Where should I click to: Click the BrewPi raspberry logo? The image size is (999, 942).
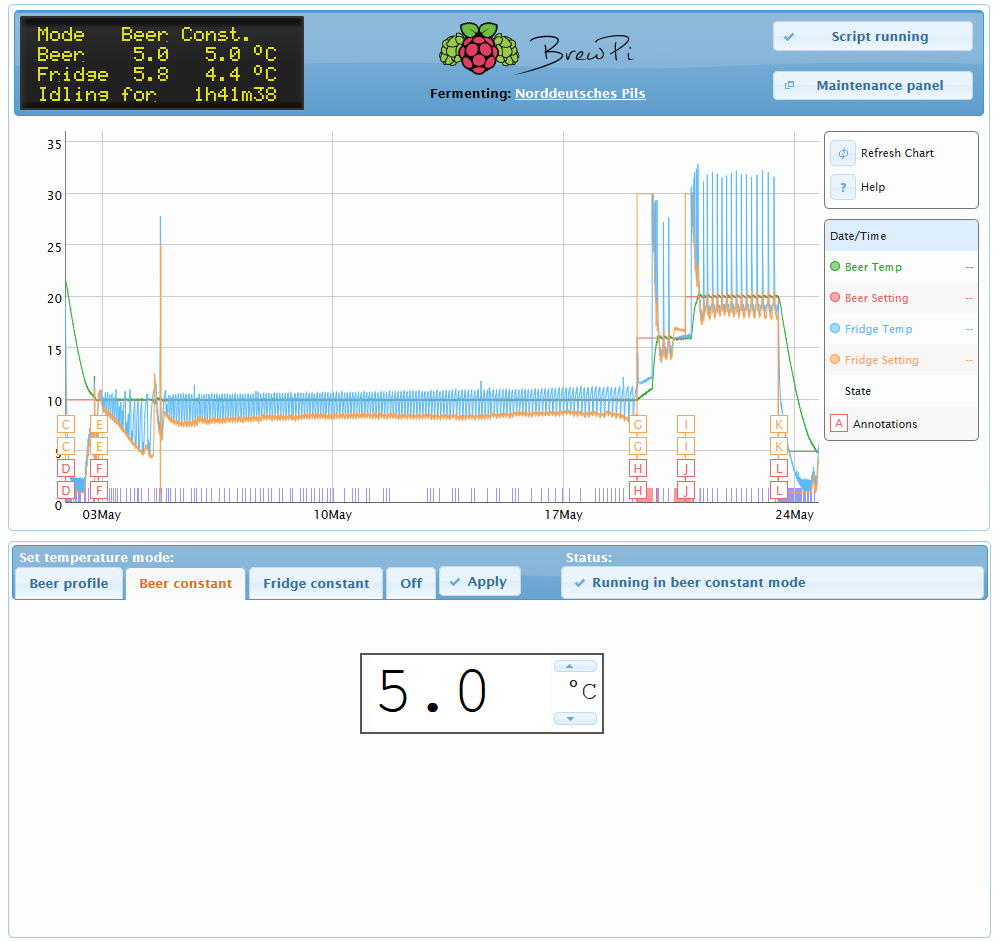point(480,49)
